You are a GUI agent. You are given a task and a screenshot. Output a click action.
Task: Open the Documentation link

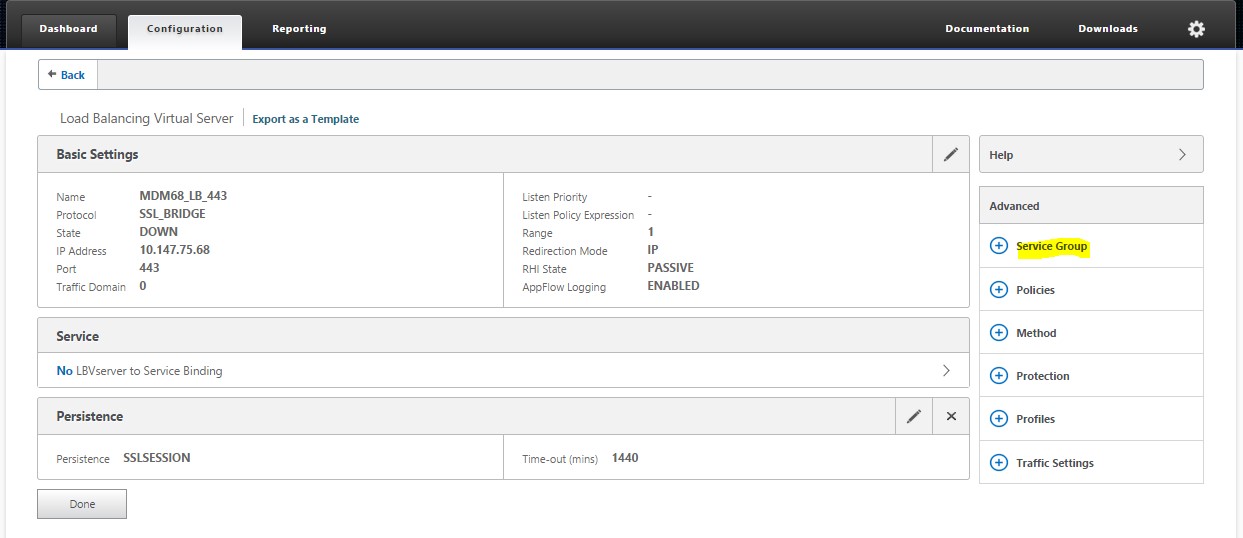[986, 29]
